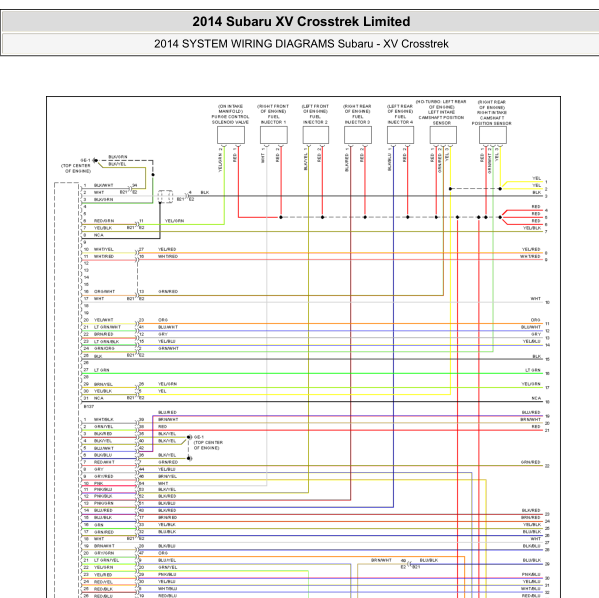
Task: Select the Fuel Injector 3 component box
Action: coord(358,135)
